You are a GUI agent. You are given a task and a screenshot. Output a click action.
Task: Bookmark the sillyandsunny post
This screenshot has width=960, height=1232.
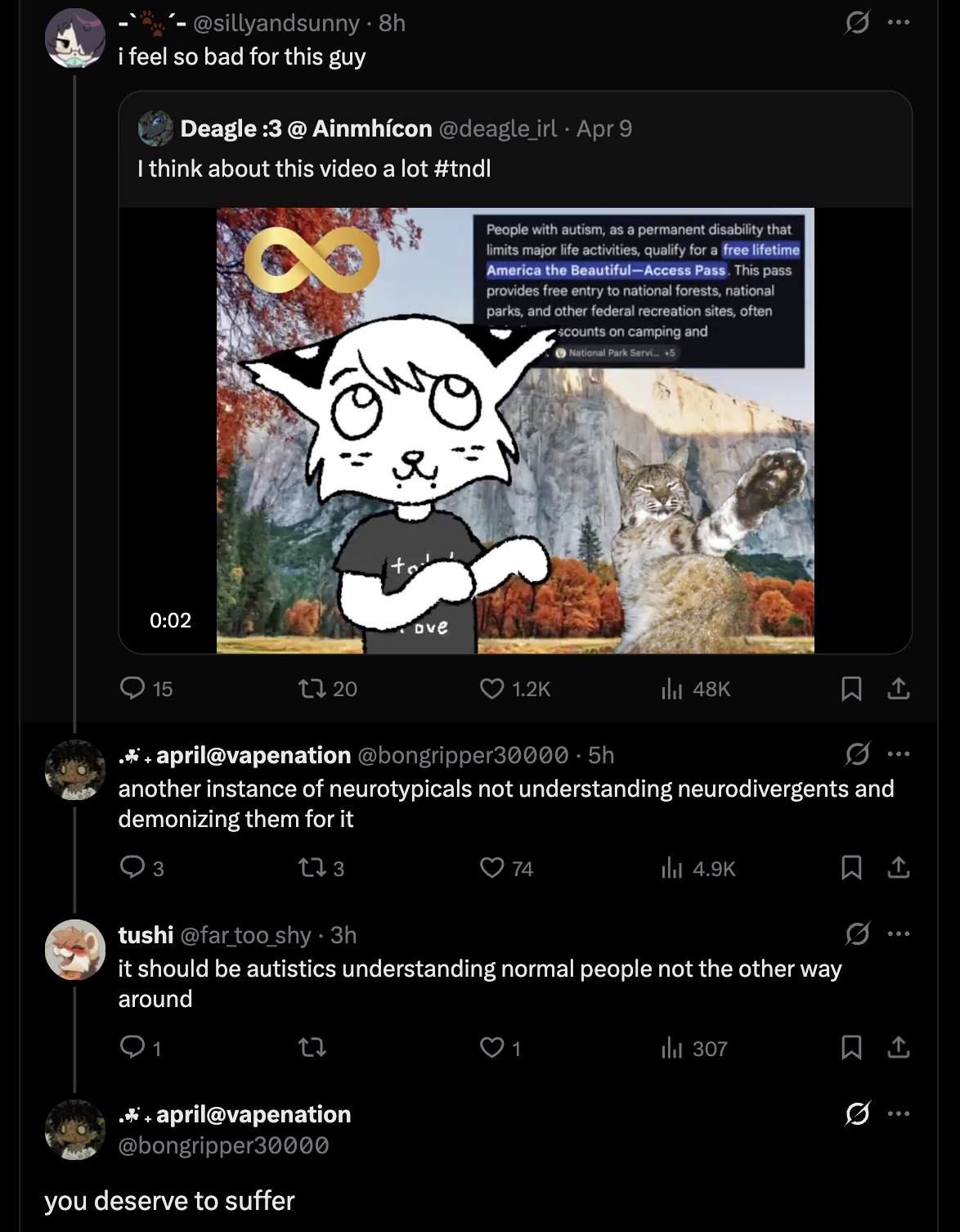pyautogui.click(x=851, y=688)
